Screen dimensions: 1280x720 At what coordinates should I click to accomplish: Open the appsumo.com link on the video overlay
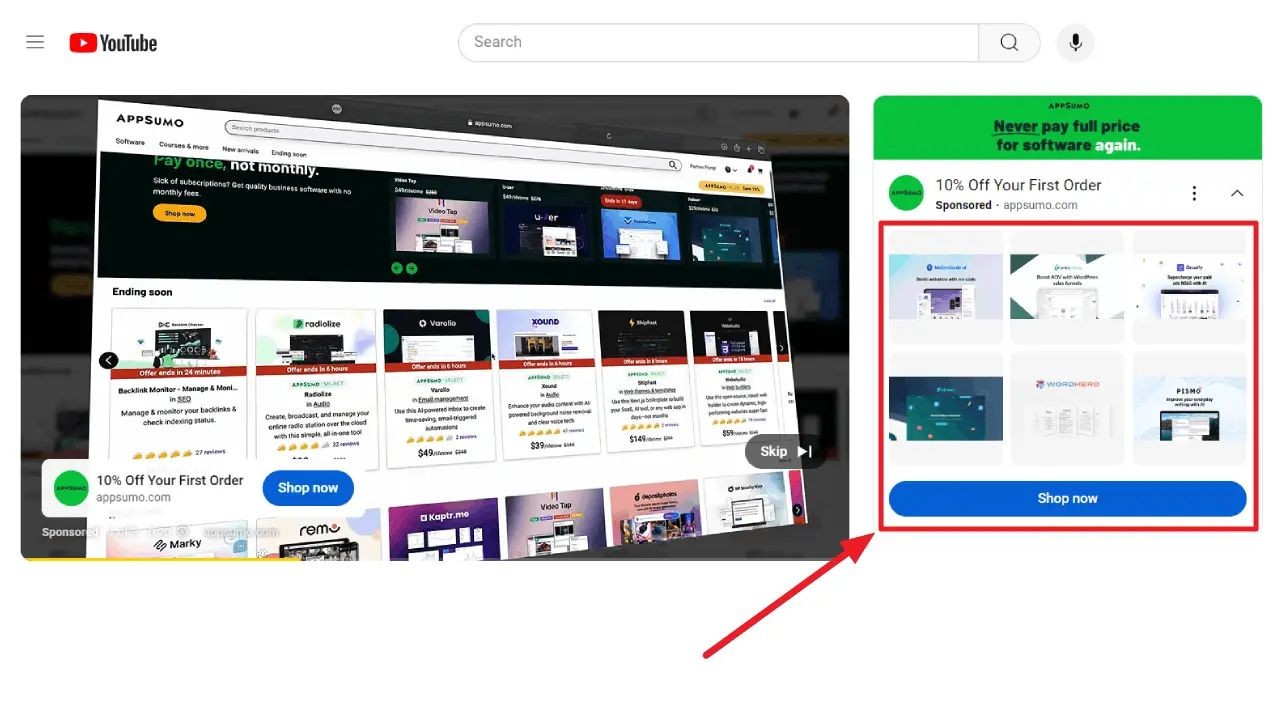(134, 497)
